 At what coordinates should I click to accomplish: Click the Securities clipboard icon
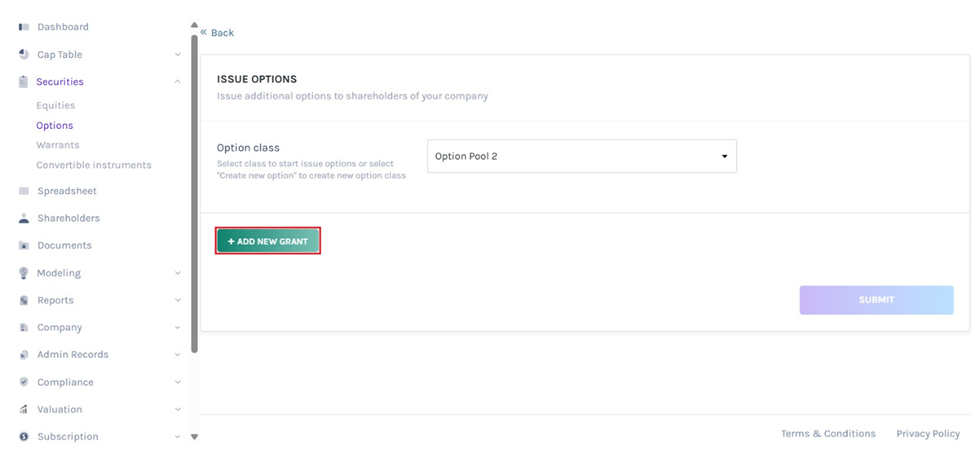[x=24, y=82]
